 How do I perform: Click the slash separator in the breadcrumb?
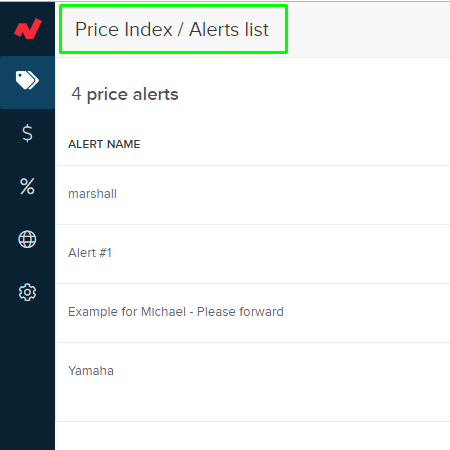click(180, 29)
